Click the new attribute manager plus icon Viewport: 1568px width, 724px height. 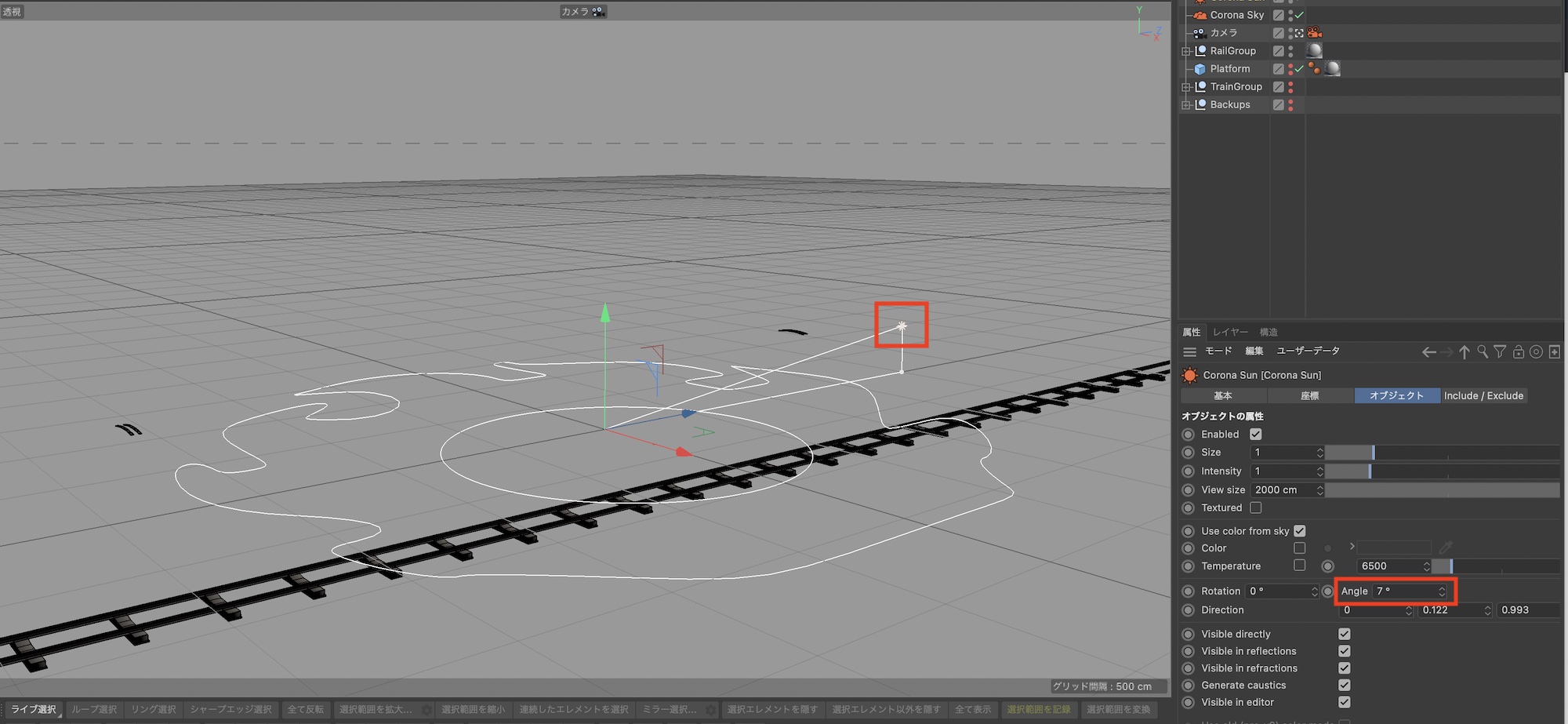coord(1554,352)
